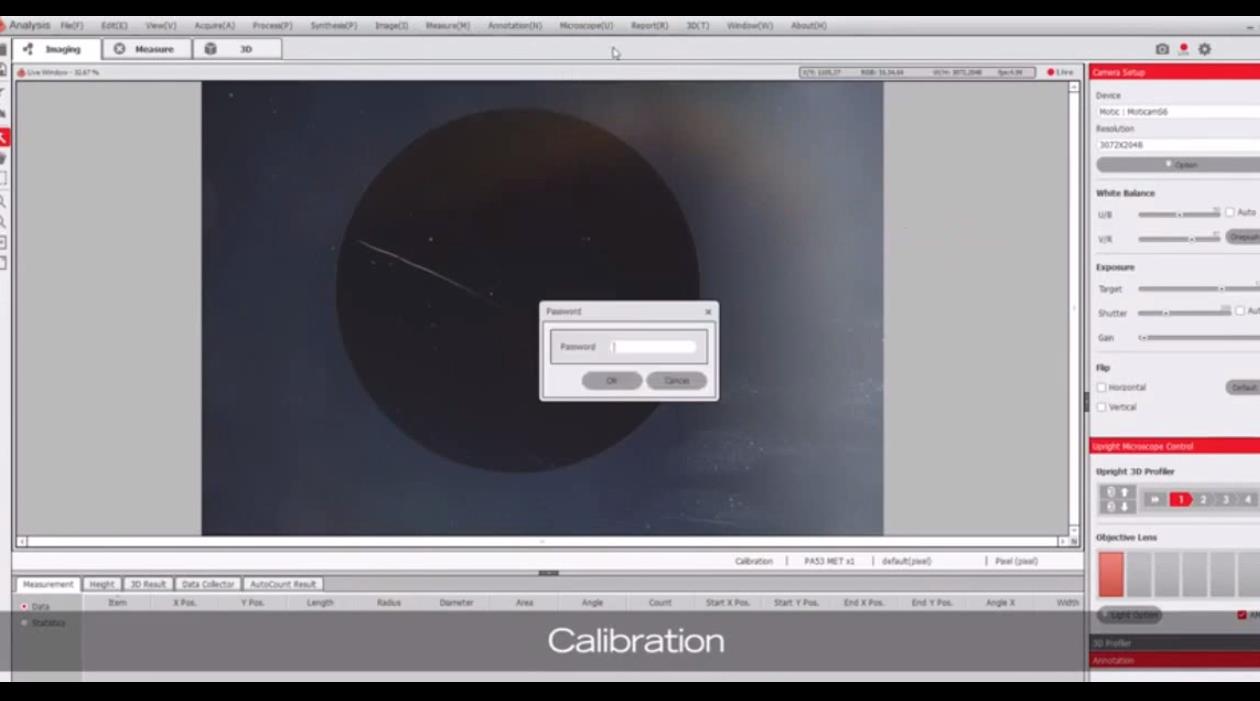Image resolution: width=1260 pixels, height=701 pixels.
Task: Open the settings gear icon
Action: (x=1205, y=49)
